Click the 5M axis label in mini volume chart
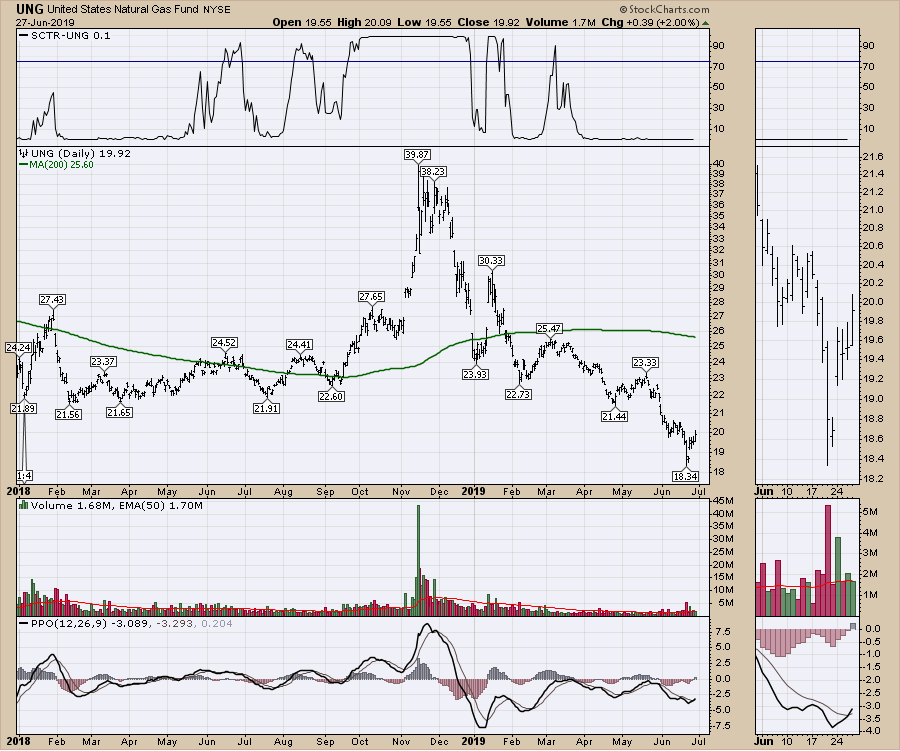Image resolution: width=900 pixels, height=751 pixels. tap(870, 512)
